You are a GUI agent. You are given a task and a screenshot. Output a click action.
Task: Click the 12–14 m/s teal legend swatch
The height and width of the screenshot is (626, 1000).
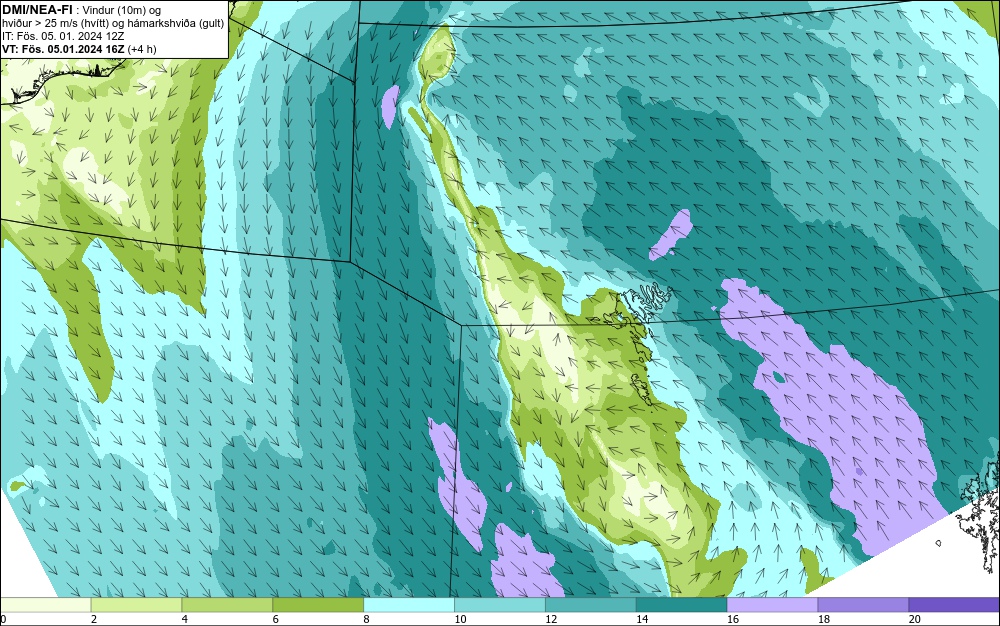591,604
